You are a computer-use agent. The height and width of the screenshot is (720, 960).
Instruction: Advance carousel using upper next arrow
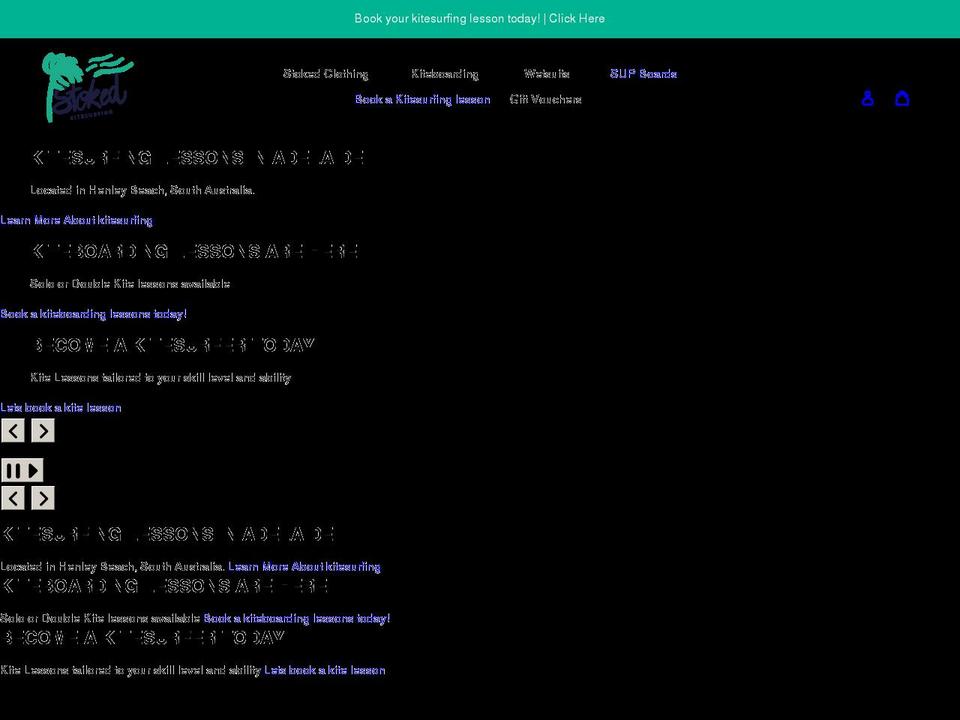[x=43, y=430]
